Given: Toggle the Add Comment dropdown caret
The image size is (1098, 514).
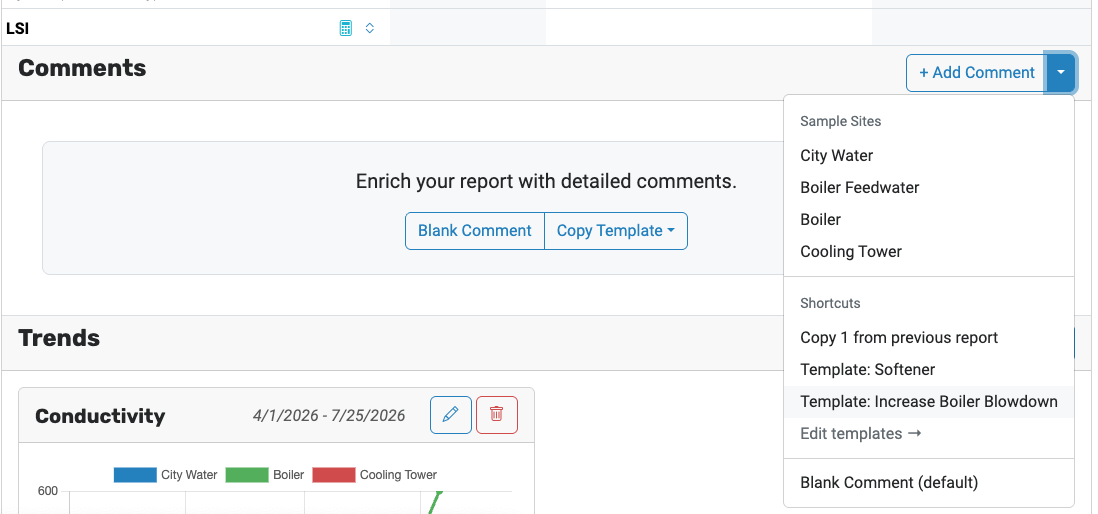Looking at the screenshot, I should click(1061, 73).
